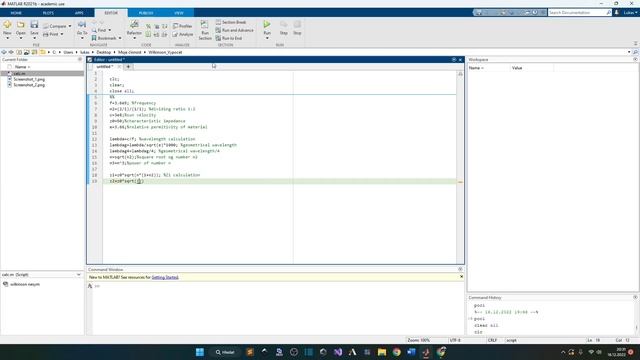Open Current Folder panel actions menu

pyautogui.click(x=80, y=60)
